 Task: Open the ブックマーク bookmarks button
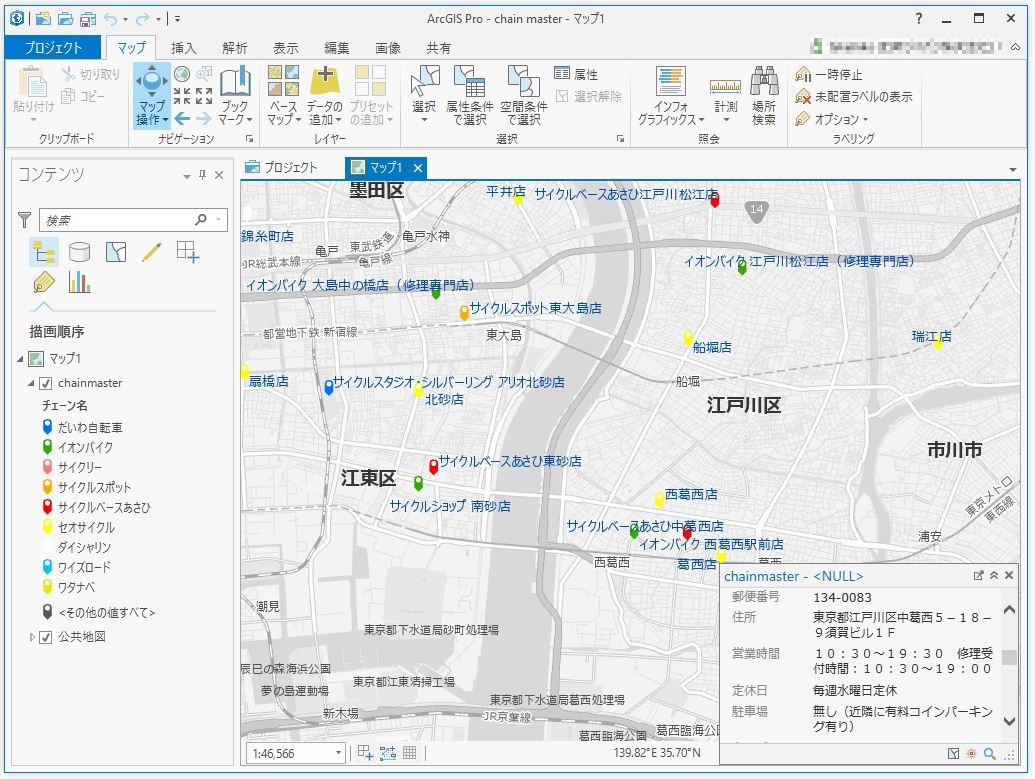236,95
